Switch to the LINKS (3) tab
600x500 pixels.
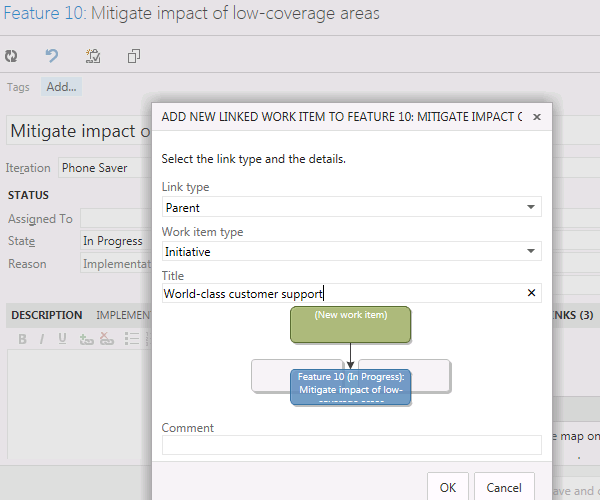pyautogui.click(x=572, y=315)
